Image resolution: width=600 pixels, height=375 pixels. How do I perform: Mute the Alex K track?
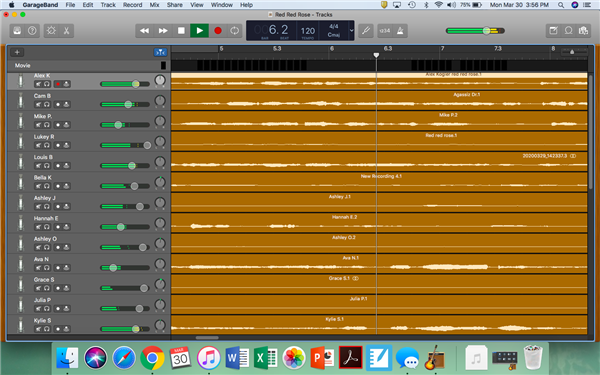[38, 84]
